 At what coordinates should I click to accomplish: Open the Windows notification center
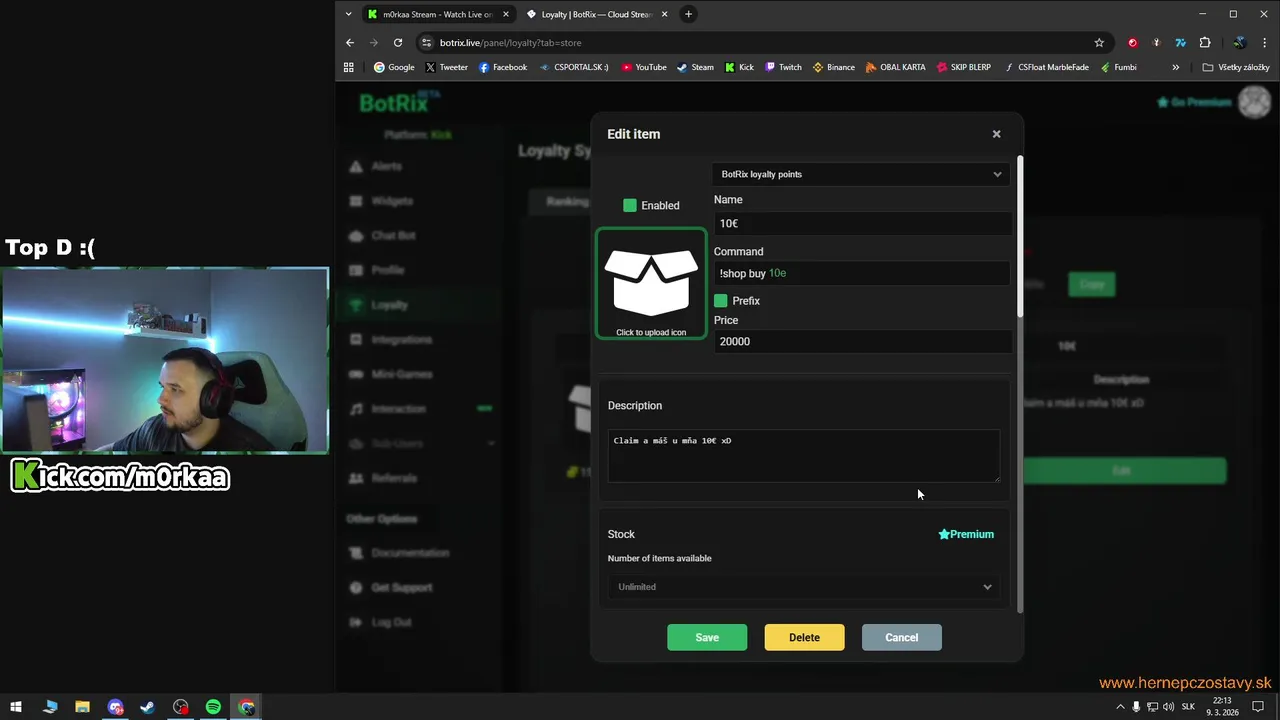tap(1258, 707)
